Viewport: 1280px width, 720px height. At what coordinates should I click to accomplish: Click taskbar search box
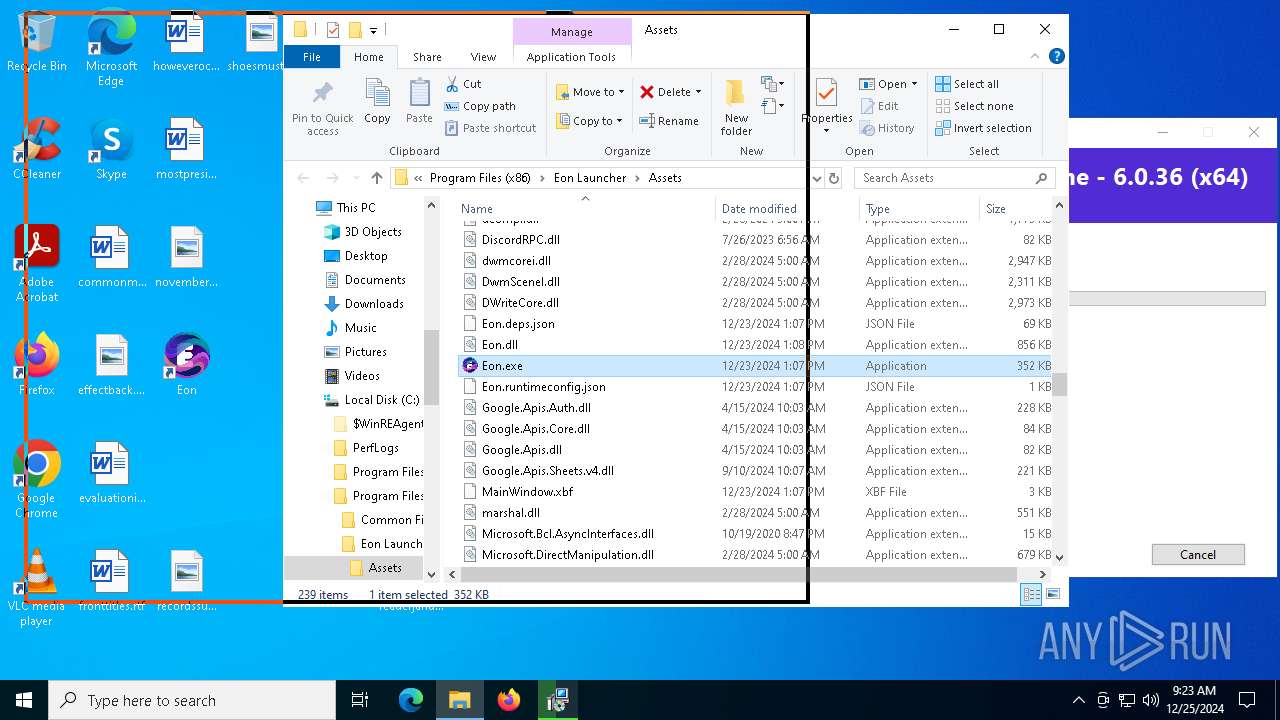pyautogui.click(x=192, y=700)
